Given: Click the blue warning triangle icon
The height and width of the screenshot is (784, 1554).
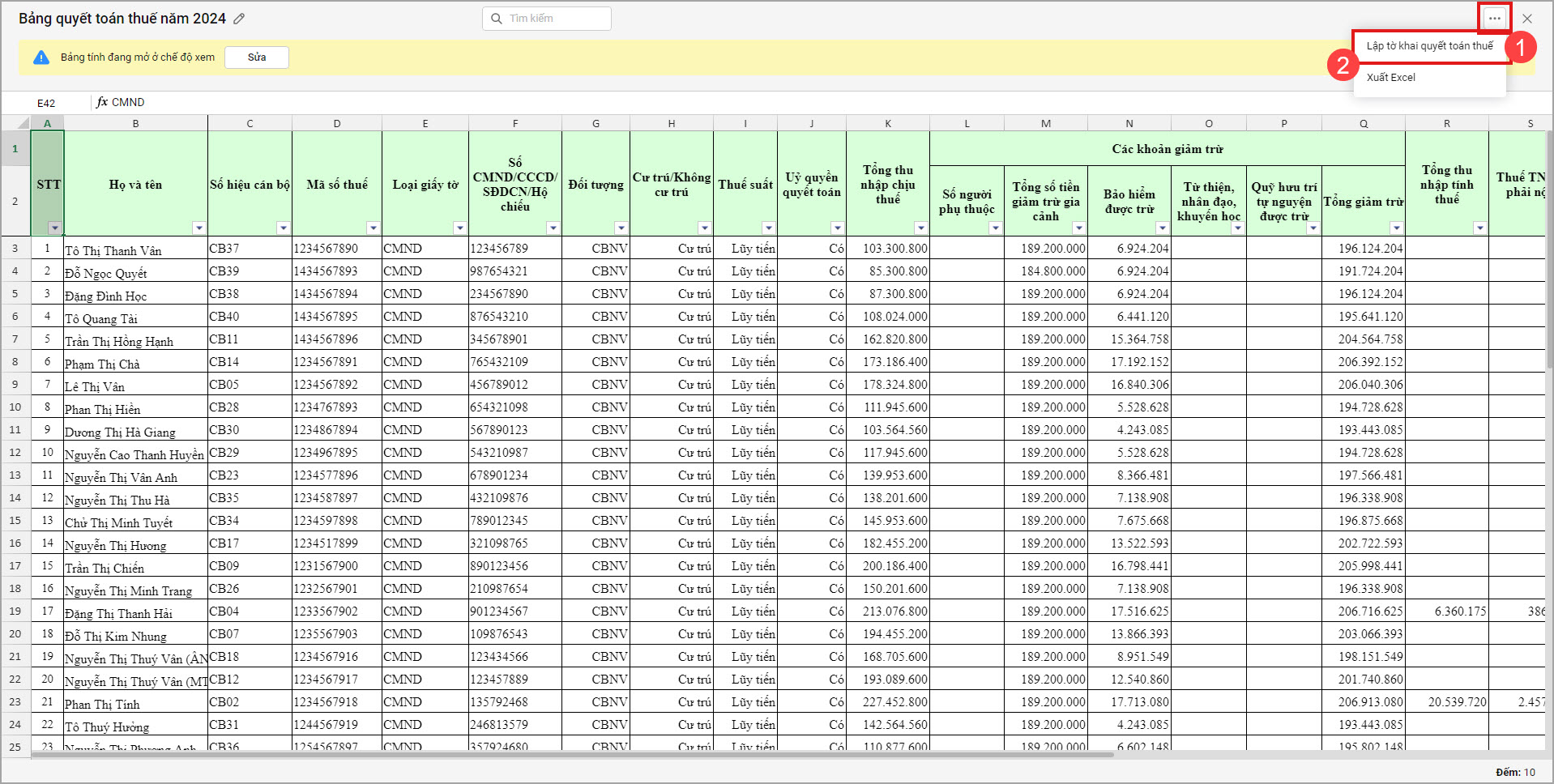Looking at the screenshot, I should coord(41,58).
